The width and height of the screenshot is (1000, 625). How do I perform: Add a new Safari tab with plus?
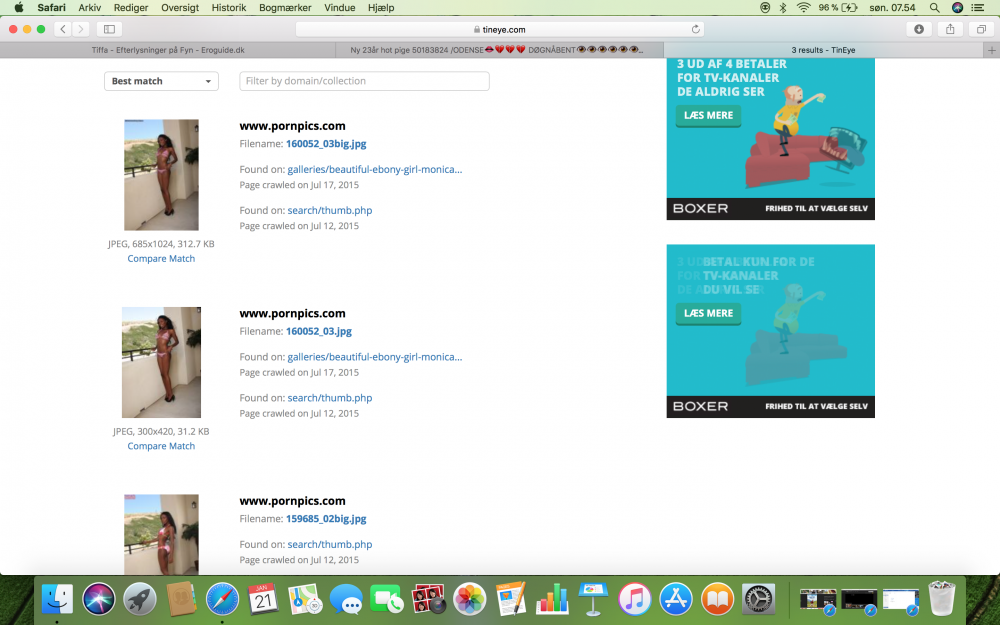pyautogui.click(x=991, y=50)
